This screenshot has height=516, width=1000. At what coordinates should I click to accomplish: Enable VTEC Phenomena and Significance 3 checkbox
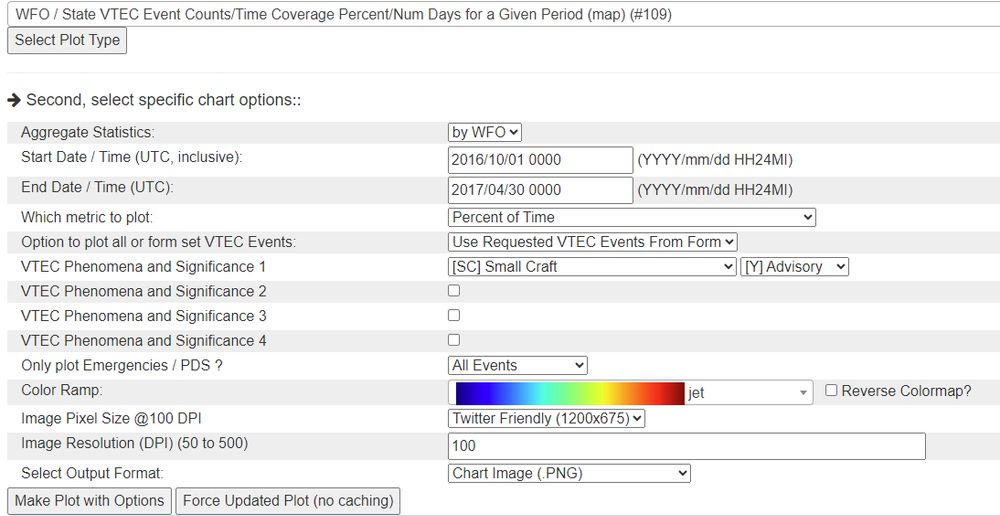pos(454,316)
